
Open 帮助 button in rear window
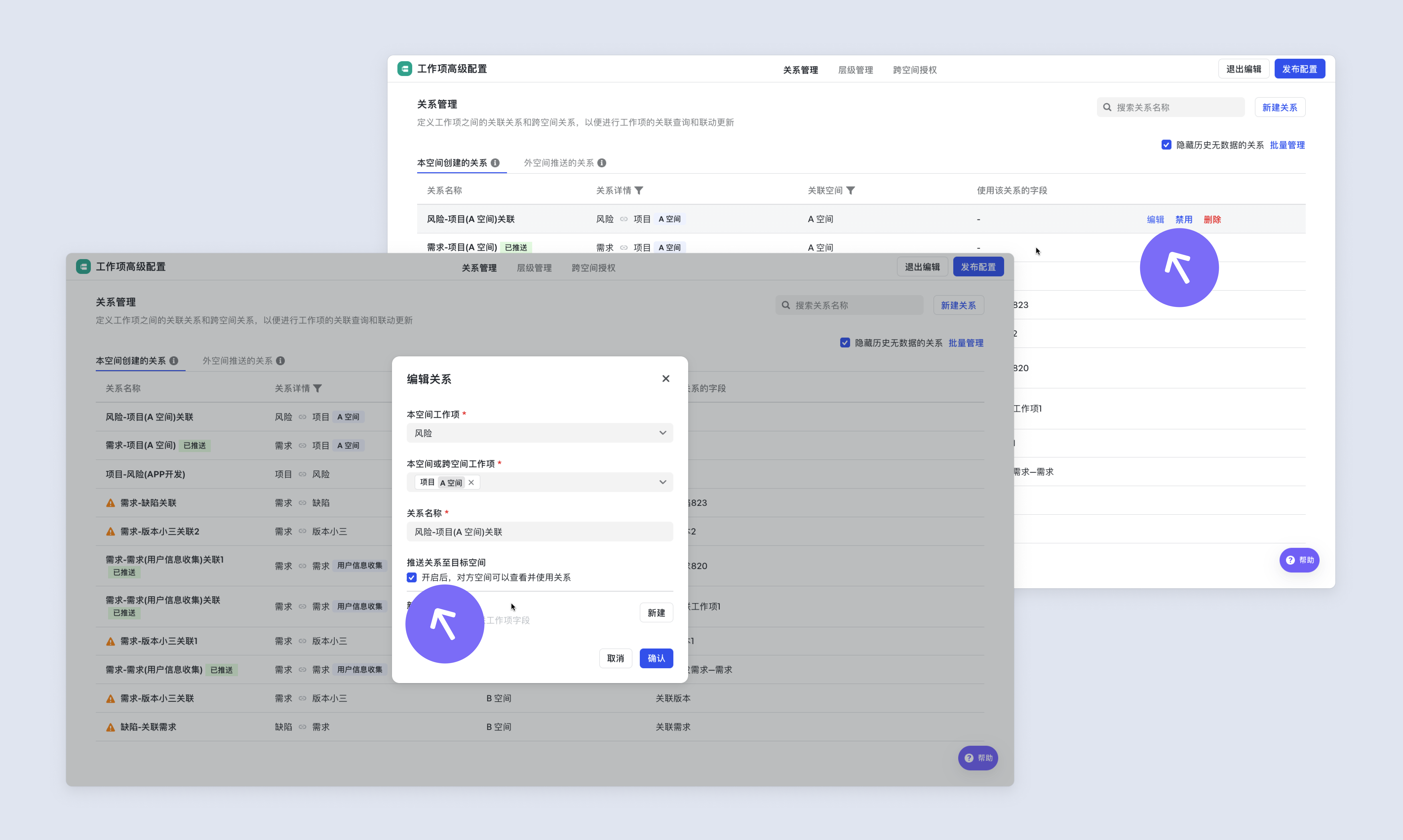1299,560
